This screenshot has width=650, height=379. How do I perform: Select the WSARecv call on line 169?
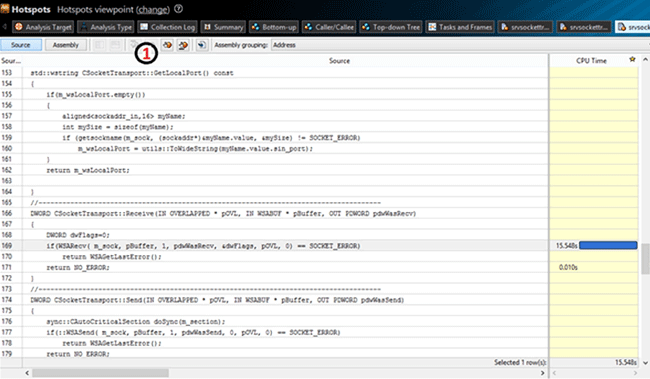203,246
